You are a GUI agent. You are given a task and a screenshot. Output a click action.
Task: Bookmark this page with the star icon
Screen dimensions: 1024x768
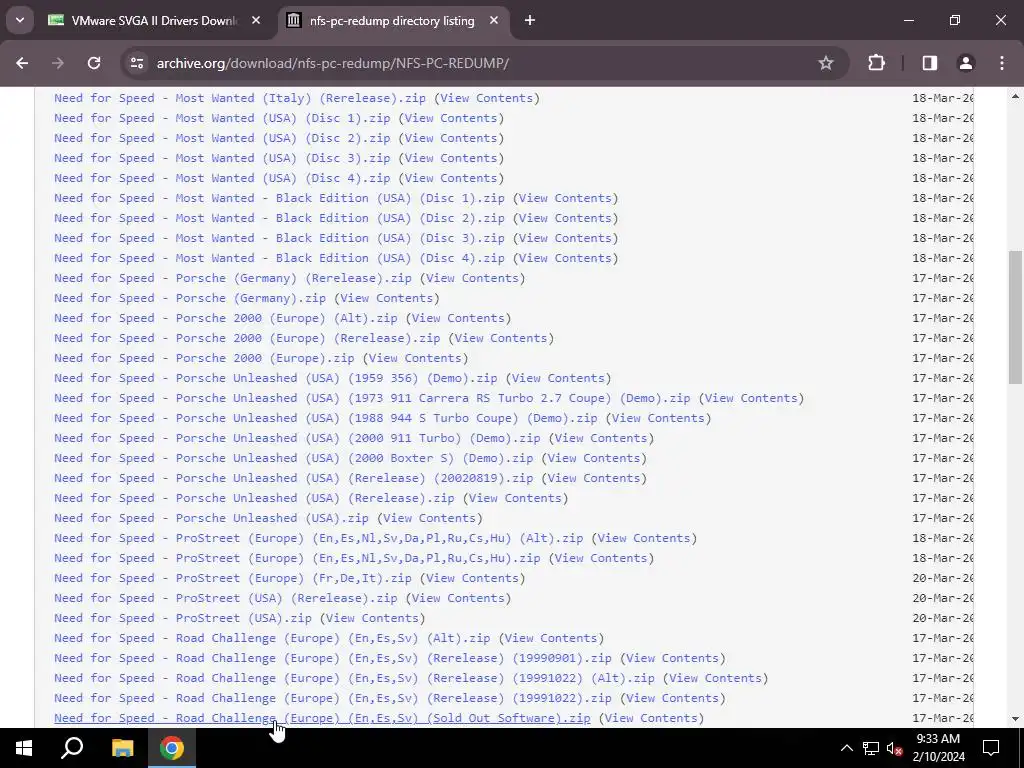pyautogui.click(x=826, y=63)
